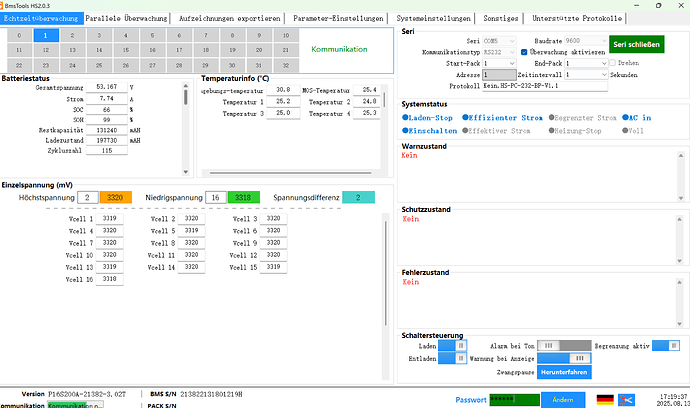
Task: Open Sonstiges tab
Action: click(501, 18)
